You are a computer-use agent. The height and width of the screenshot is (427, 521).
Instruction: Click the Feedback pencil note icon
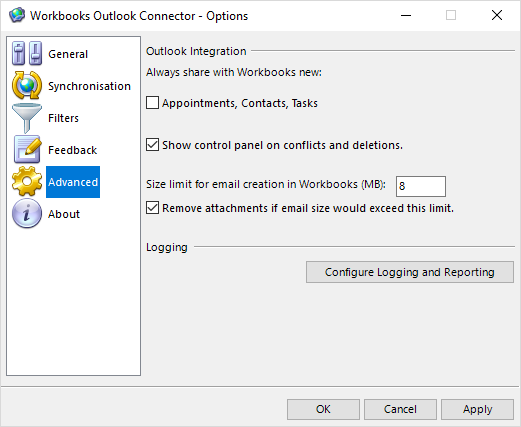tap(27, 149)
